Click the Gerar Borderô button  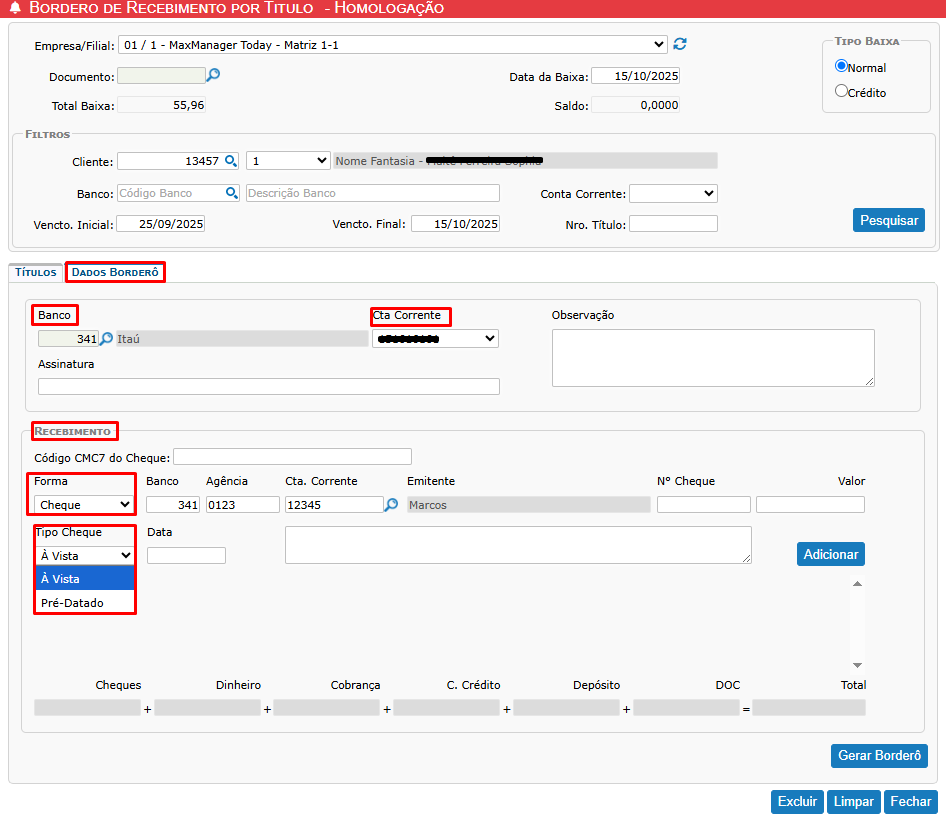878,756
